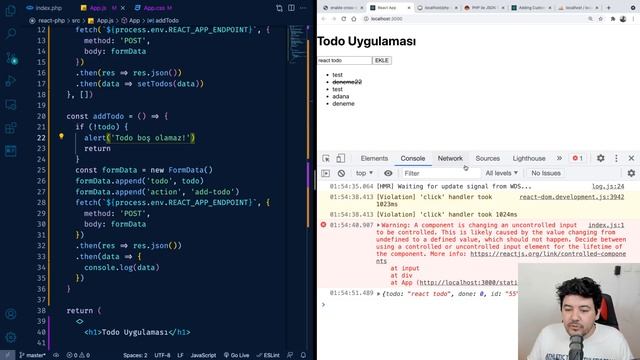
Task: Expand the logged todo object in console
Action: pos(379,293)
